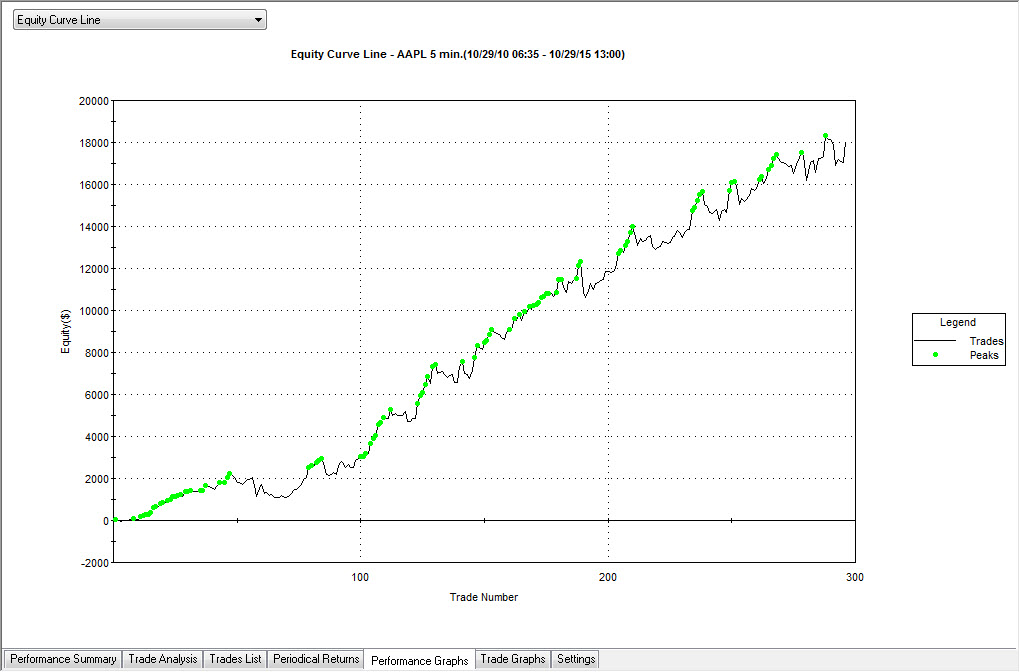The height and width of the screenshot is (672, 1020).
Task: Select the Trade Number axis label
Action: pyautogui.click(x=484, y=597)
